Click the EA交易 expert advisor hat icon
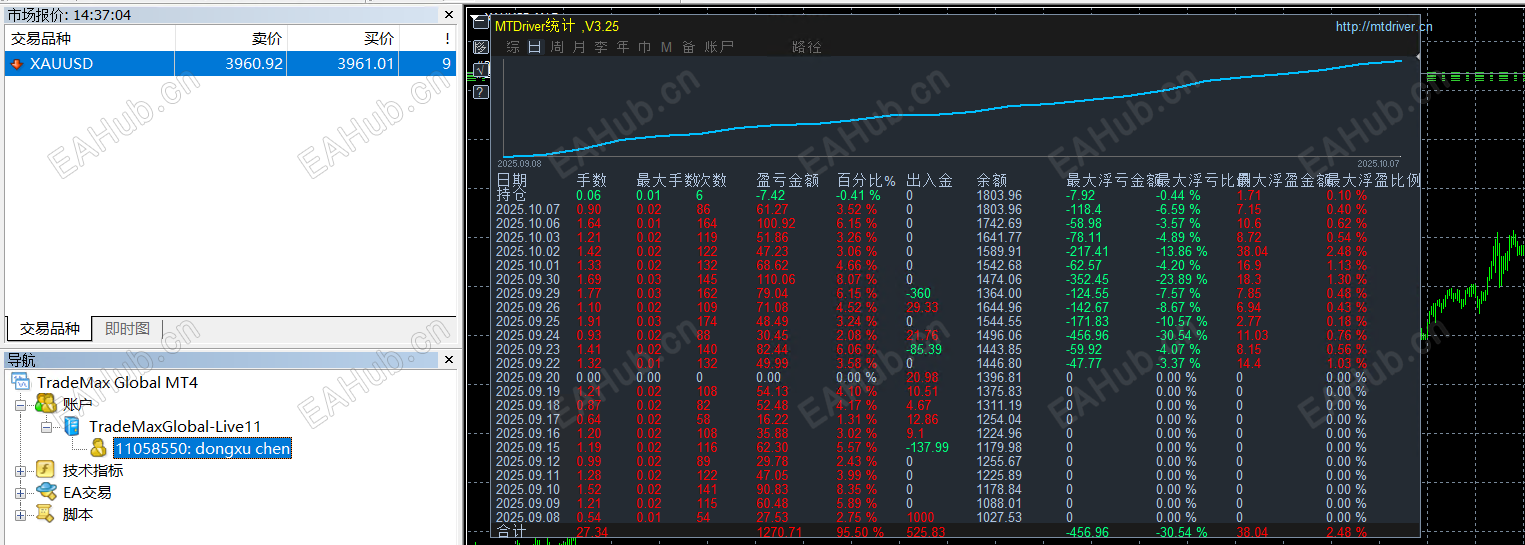1525x545 pixels. coord(46,492)
